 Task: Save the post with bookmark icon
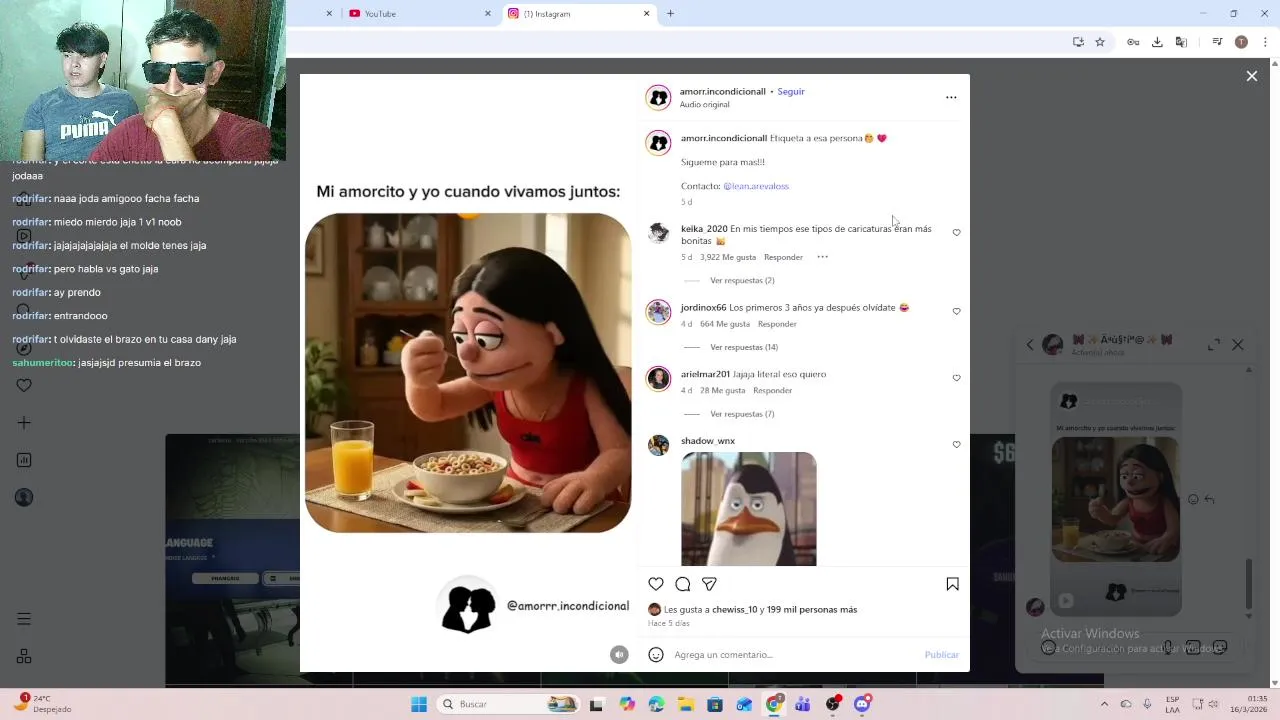pyautogui.click(x=952, y=584)
